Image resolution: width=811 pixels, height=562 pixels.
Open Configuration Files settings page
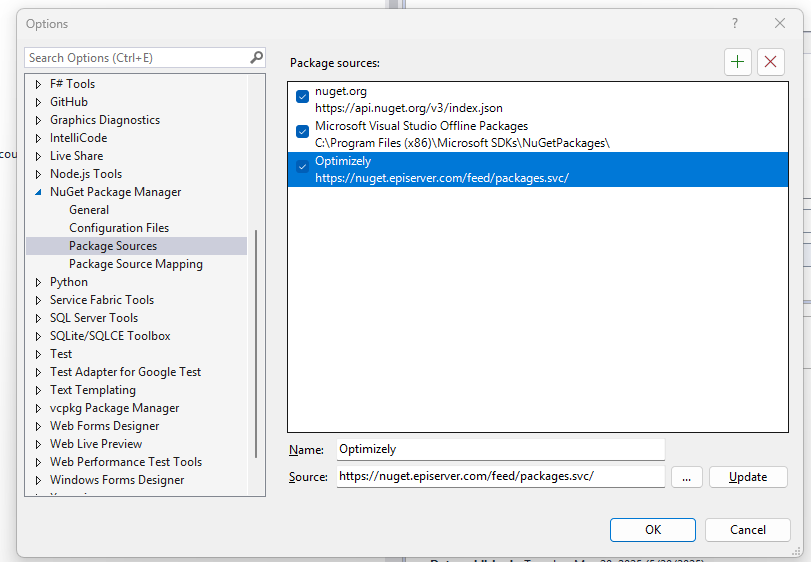coord(119,228)
